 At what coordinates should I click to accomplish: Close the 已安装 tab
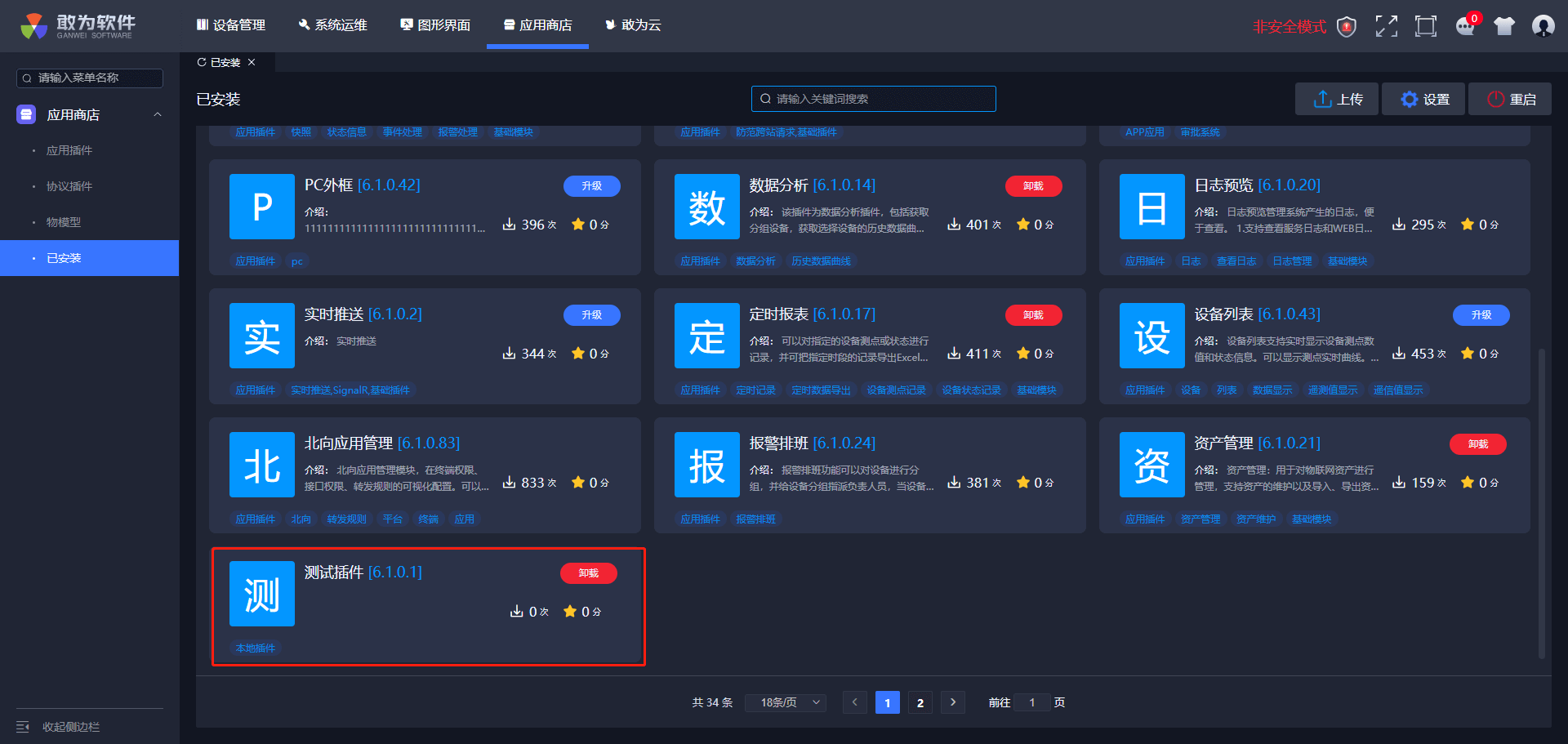252,62
